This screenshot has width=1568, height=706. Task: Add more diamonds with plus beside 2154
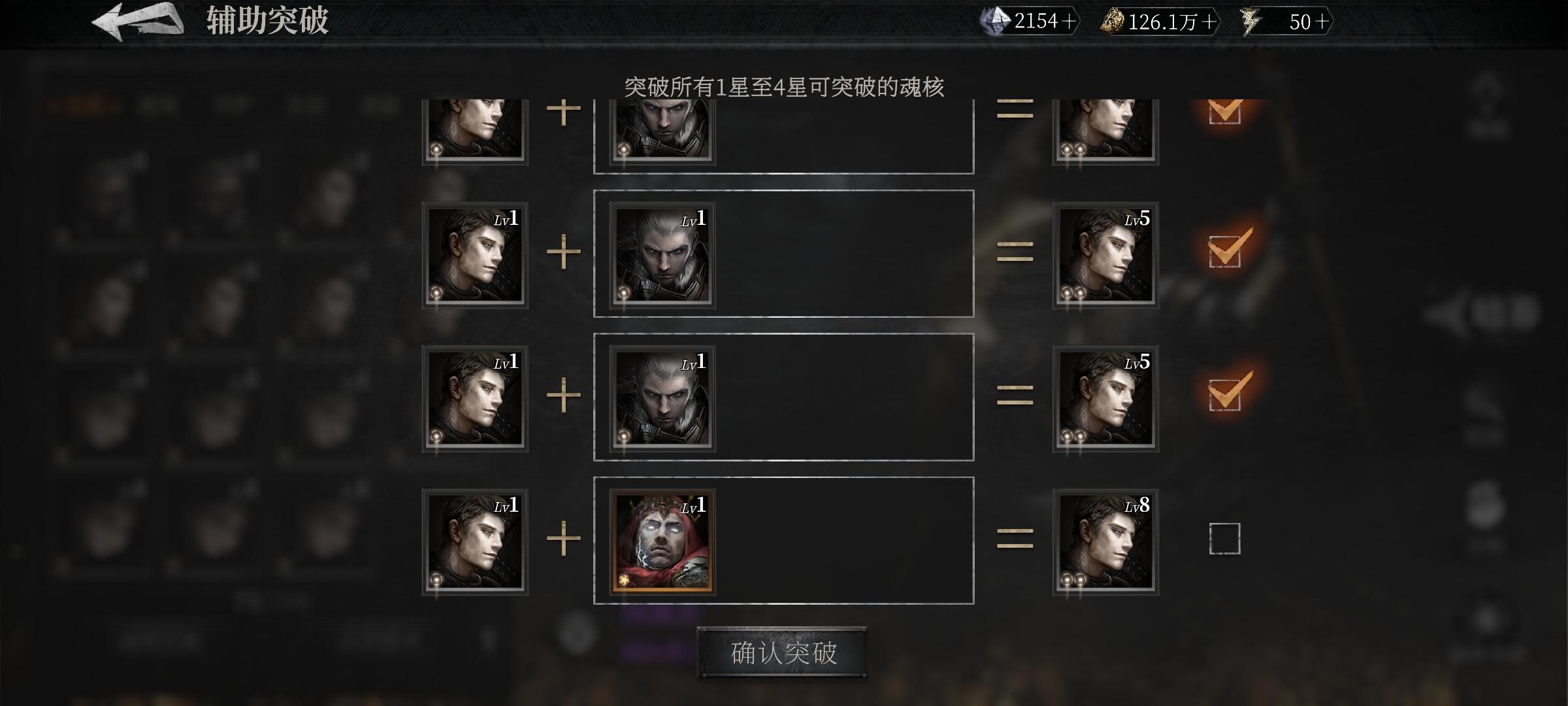[x=1069, y=22]
